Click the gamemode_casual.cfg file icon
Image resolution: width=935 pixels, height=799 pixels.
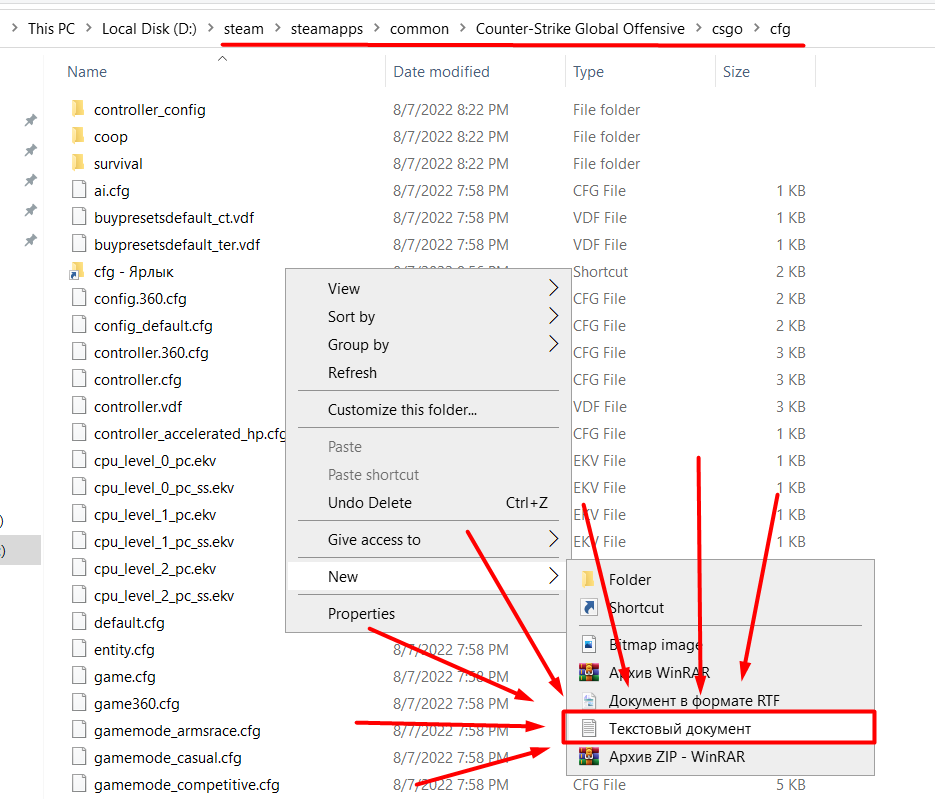coord(79,757)
